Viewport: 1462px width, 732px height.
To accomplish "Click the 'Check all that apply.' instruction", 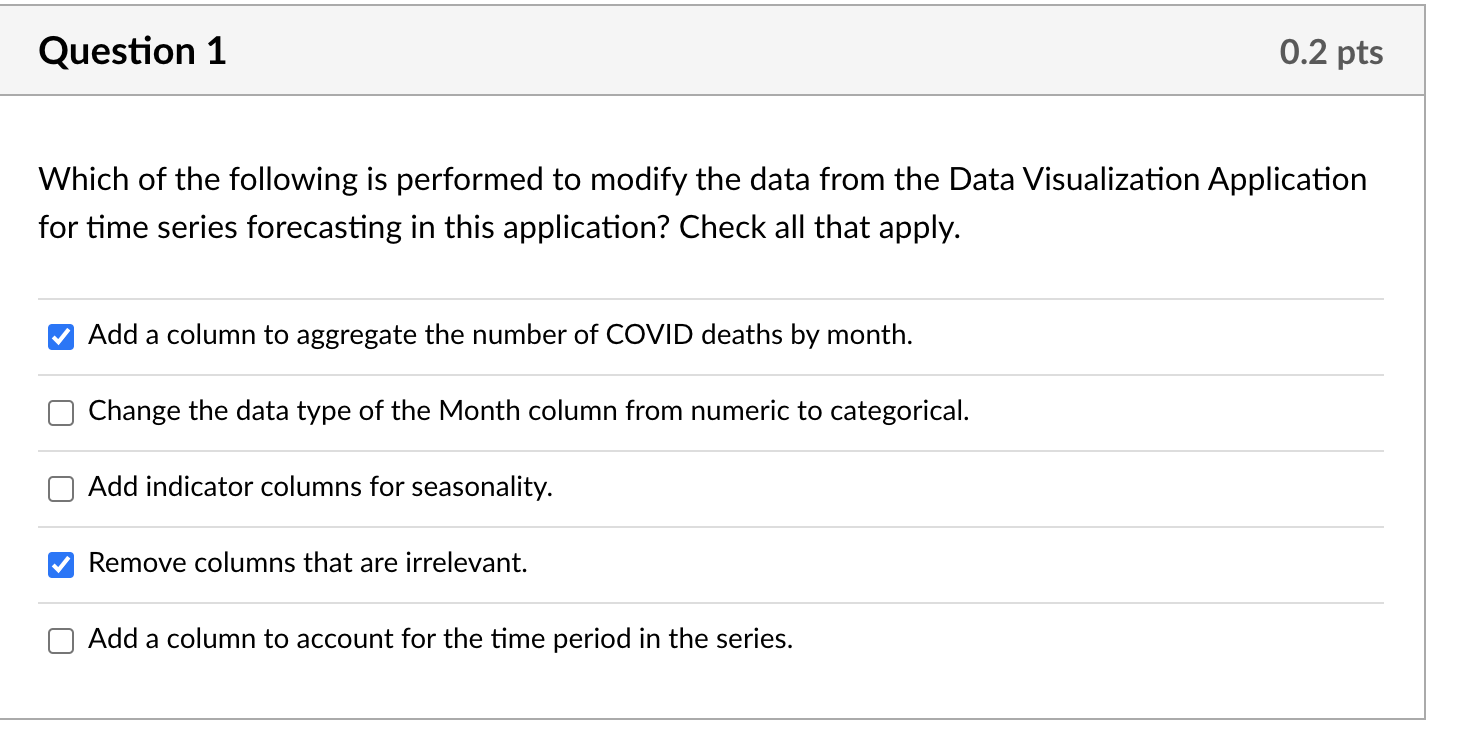I will 820,228.
